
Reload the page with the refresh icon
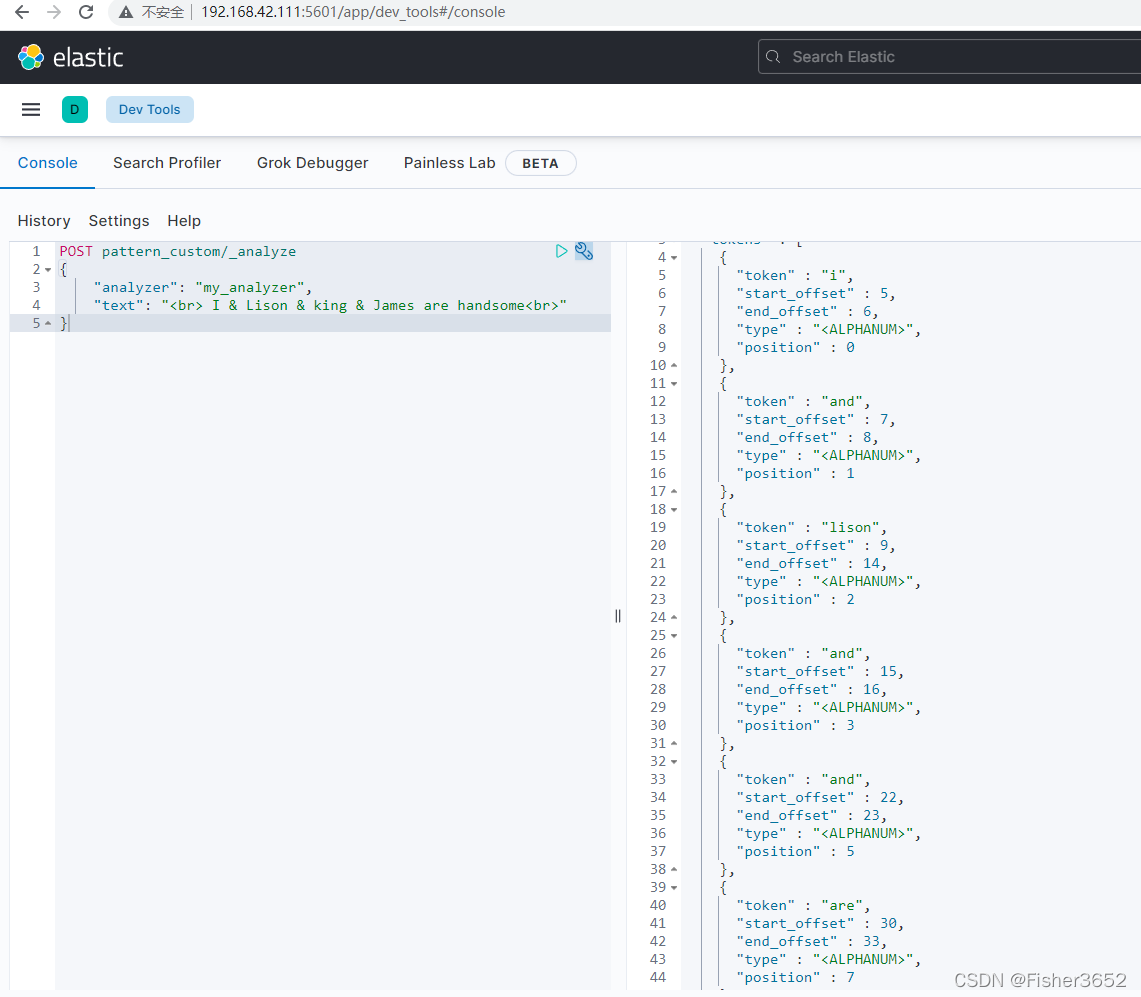pos(86,12)
